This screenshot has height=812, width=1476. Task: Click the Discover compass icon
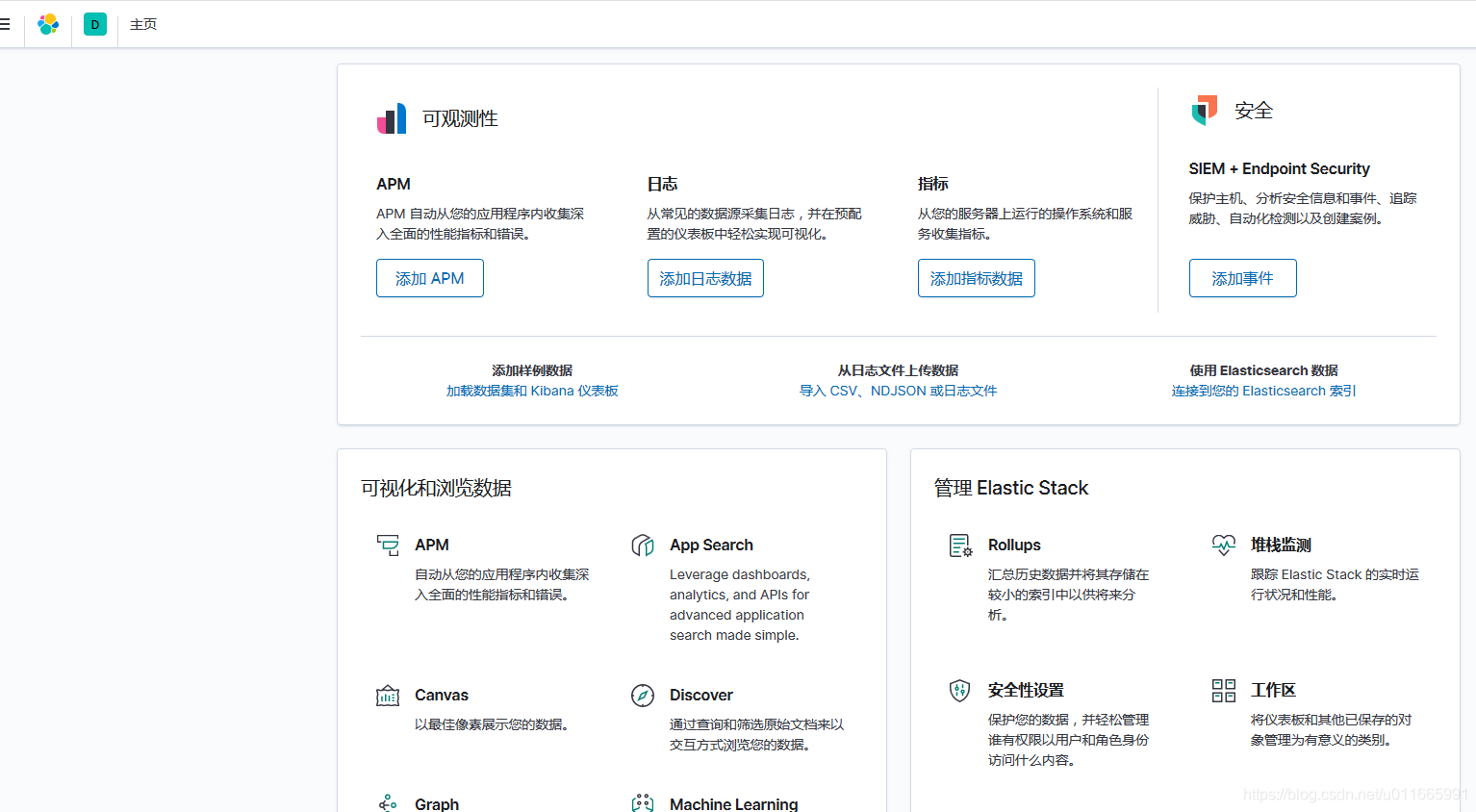[643, 696]
